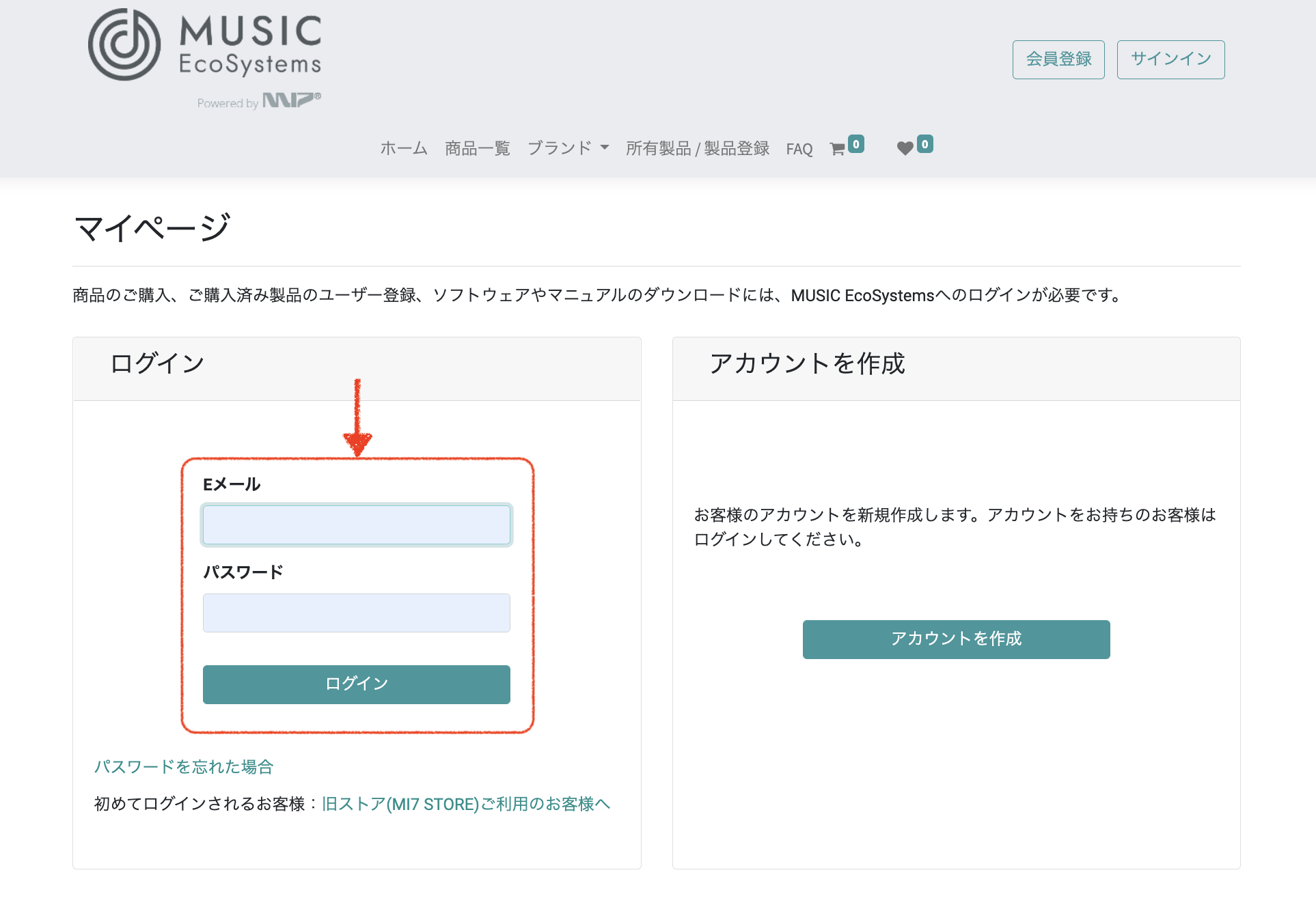The width and height of the screenshot is (1316, 907).
Task: Click the 商品のご購入 intro sentence
Action: pyautogui.click(x=598, y=295)
